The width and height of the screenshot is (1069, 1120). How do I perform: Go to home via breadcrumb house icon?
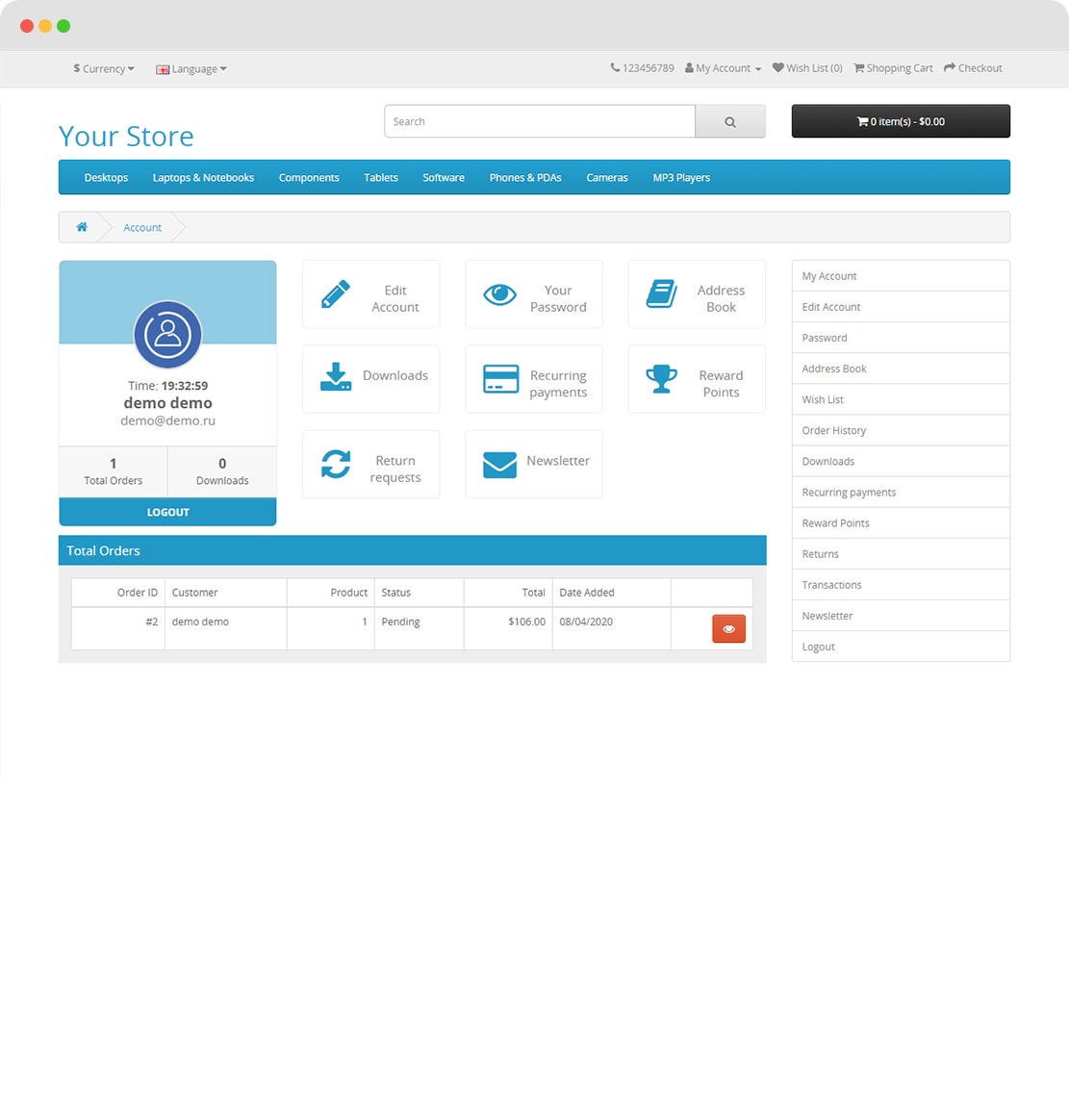82,227
